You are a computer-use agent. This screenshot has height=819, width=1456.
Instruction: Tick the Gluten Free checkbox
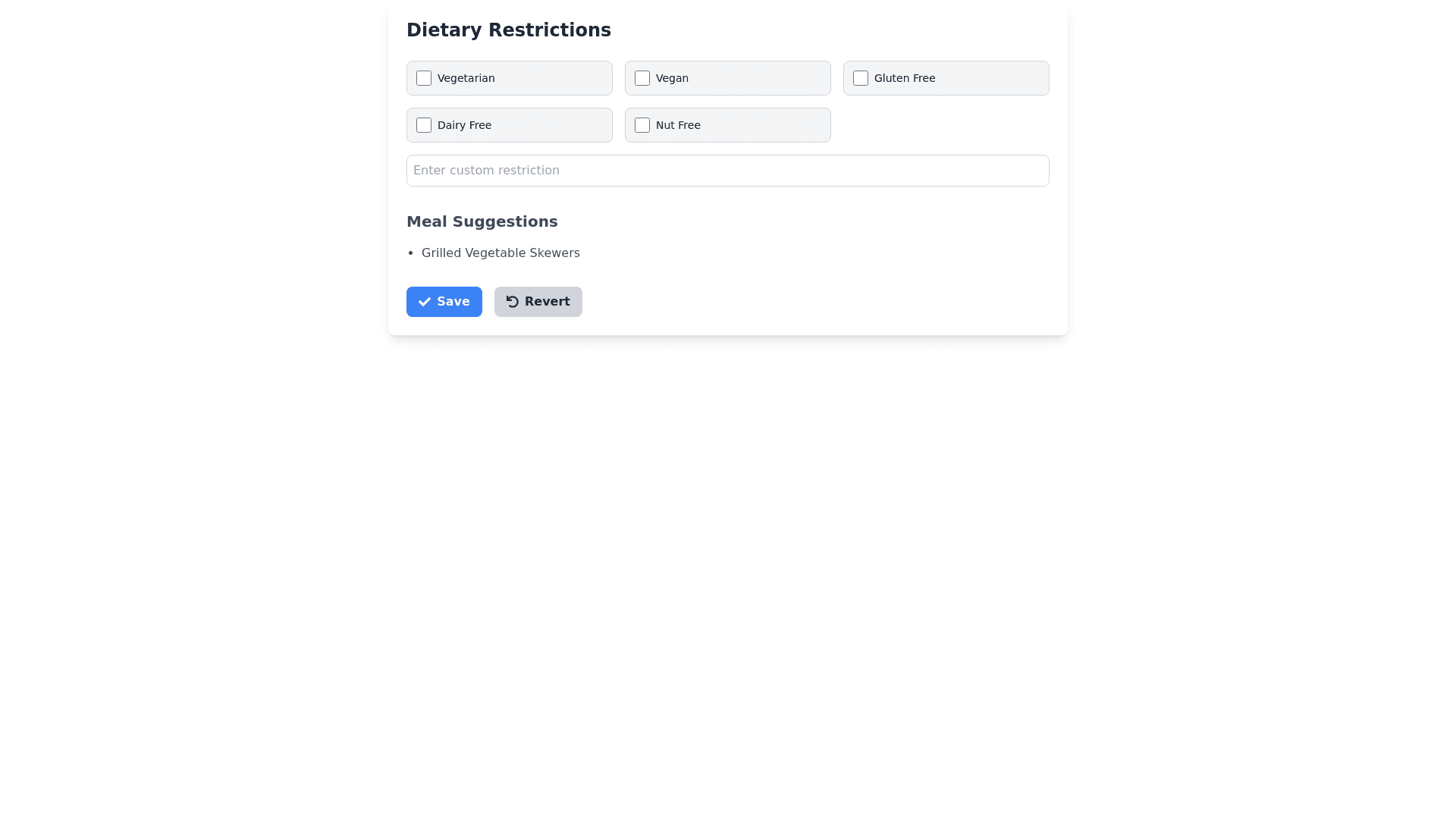click(x=861, y=78)
